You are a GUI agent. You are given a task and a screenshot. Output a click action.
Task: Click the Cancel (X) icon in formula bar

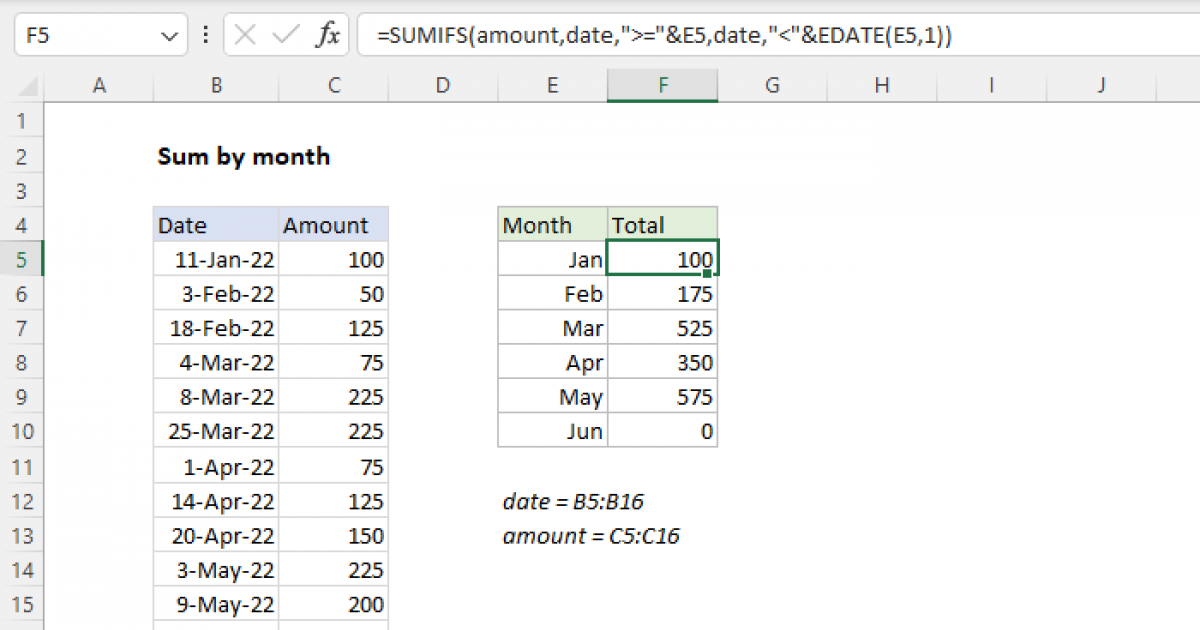point(243,34)
